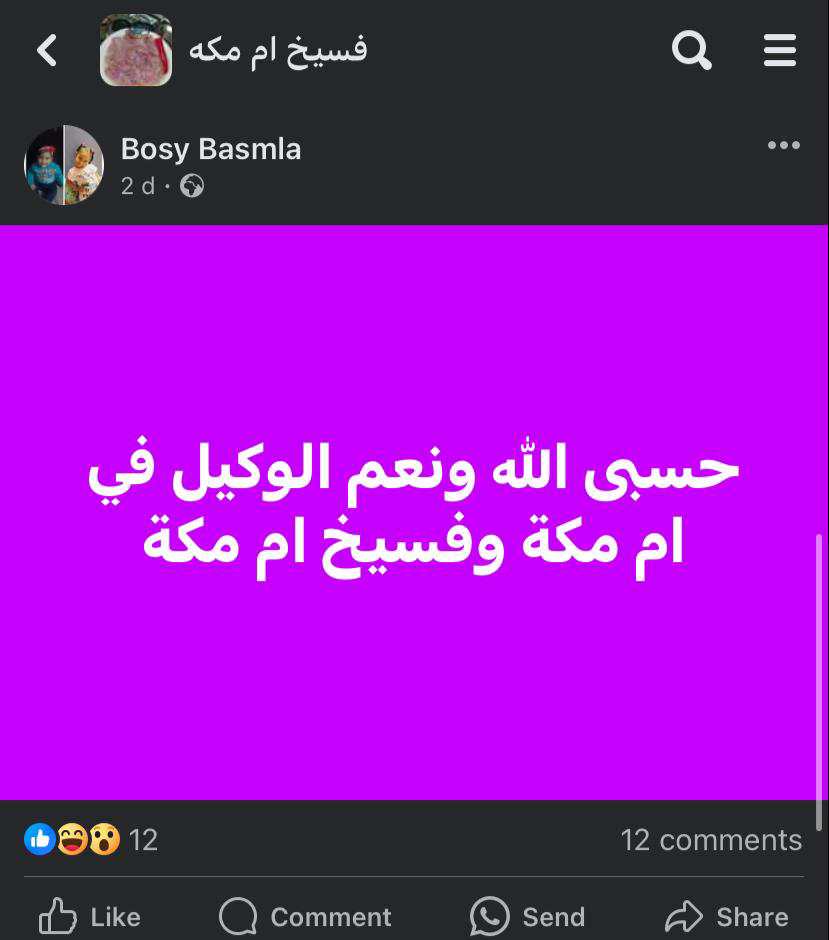Open the hamburger menu icon
Screen dimensions: 829x940
[x=780, y=50]
